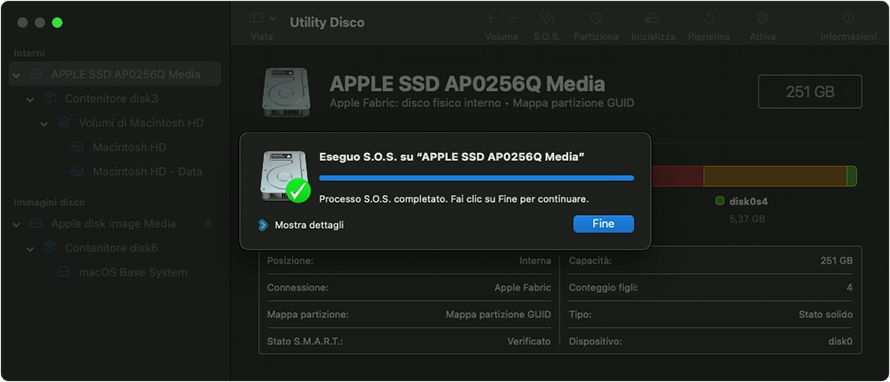The image size is (890, 382).
Task: Click the container icon beside Contenitore disk3
Action: (x=50, y=99)
